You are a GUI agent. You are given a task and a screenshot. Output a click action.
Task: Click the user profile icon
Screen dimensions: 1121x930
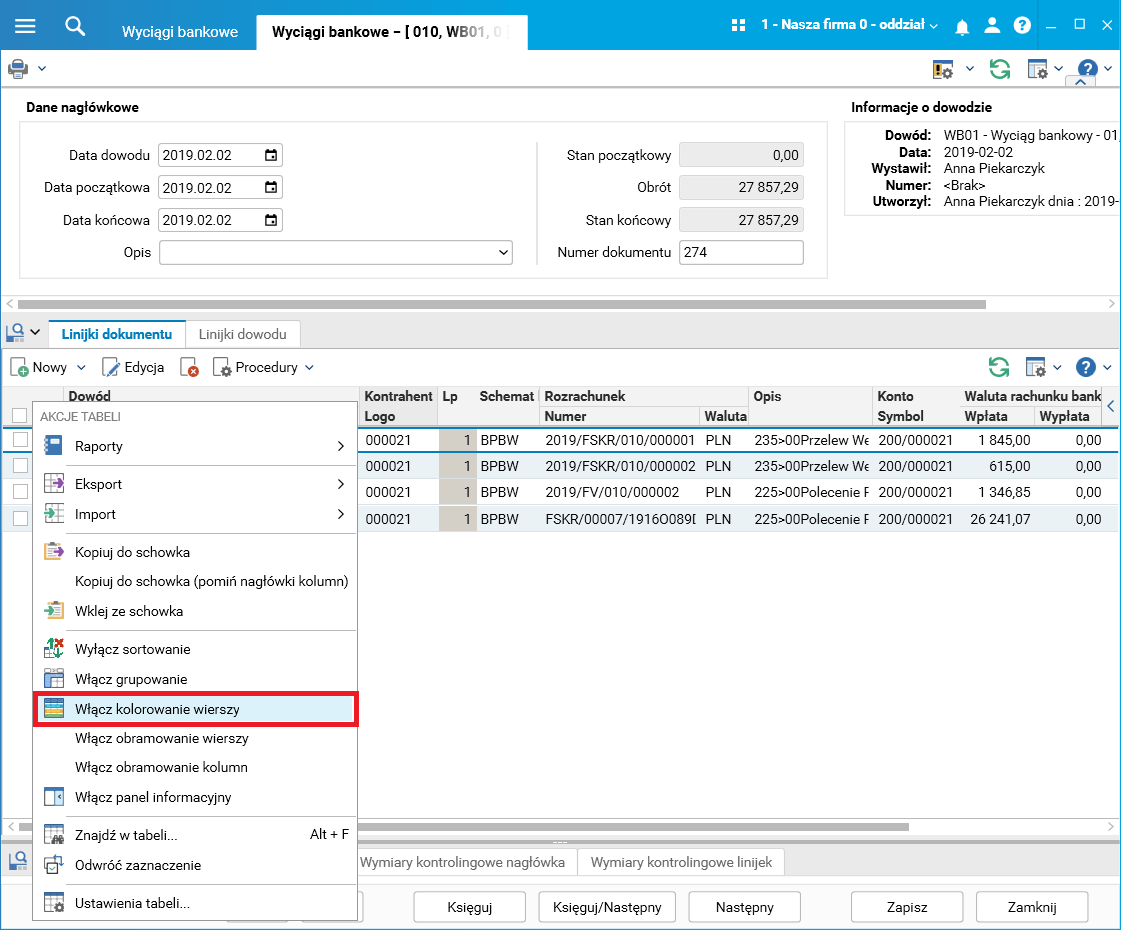992,26
